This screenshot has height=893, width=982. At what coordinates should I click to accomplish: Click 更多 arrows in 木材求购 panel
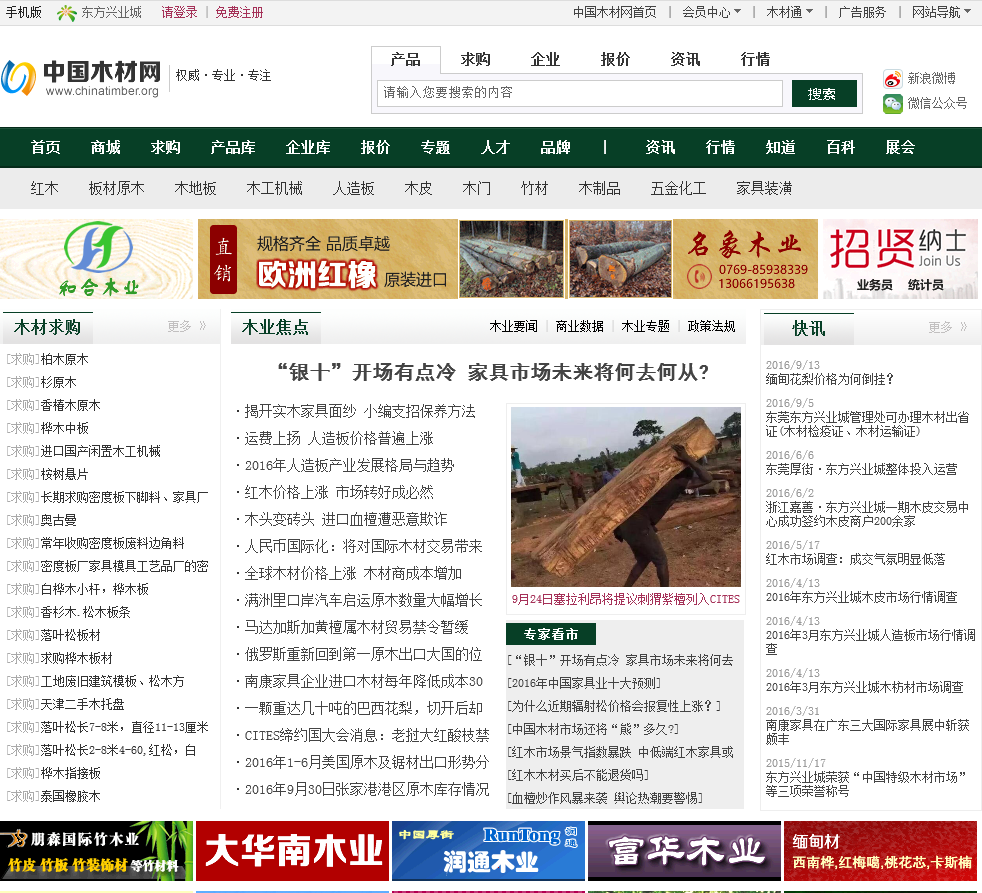187,326
